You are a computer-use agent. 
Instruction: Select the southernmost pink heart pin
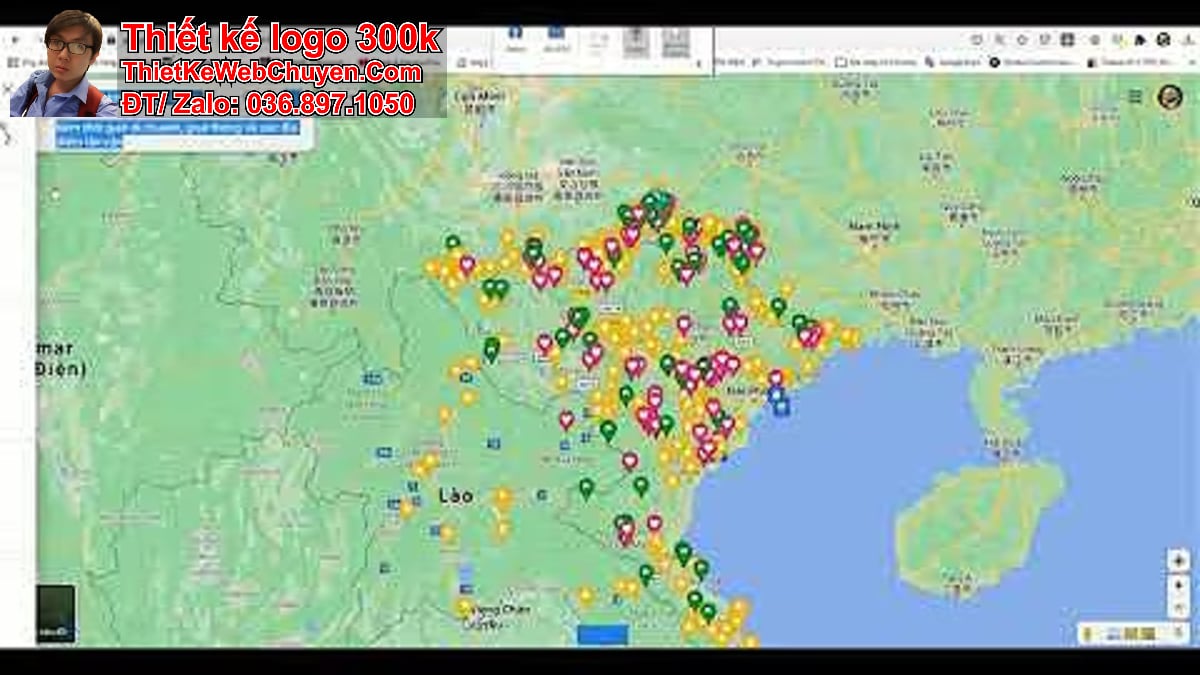coord(626,534)
